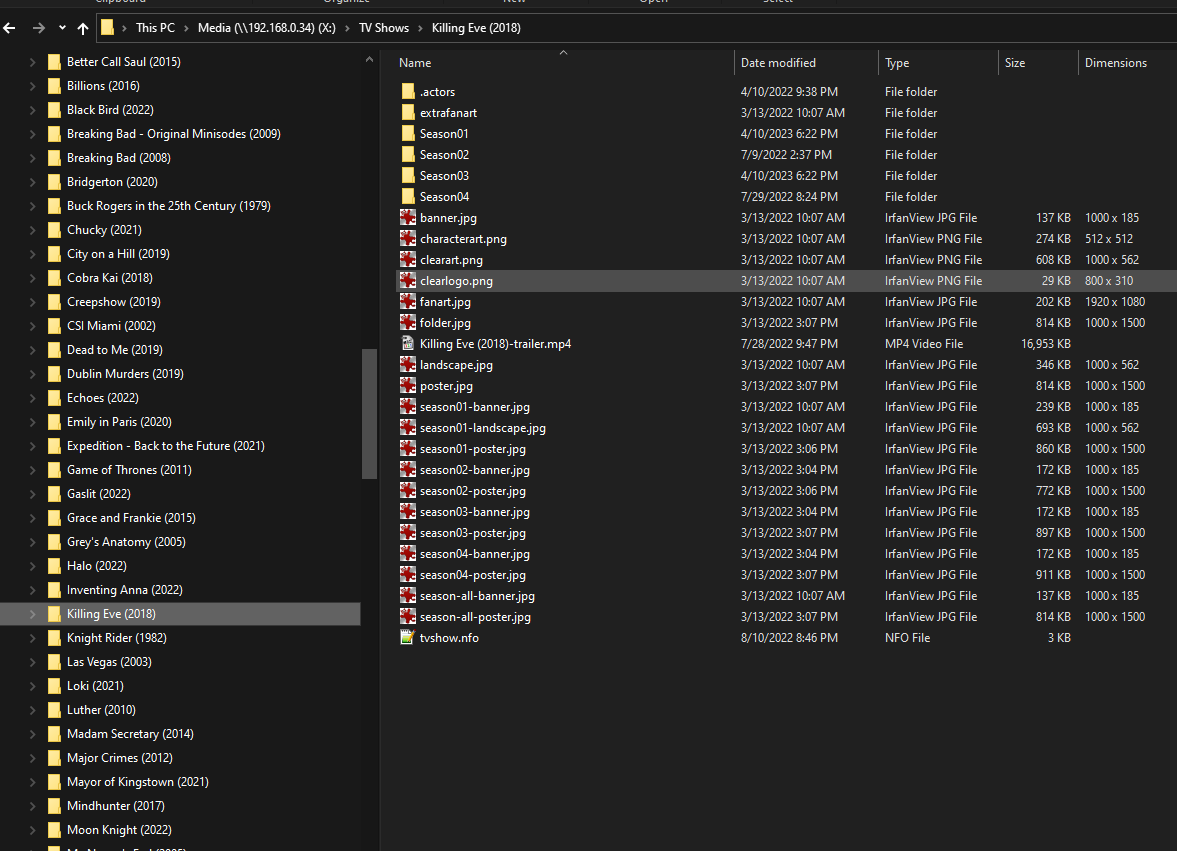Go back with the Back arrow
1177x851 pixels.
click(x=9, y=28)
